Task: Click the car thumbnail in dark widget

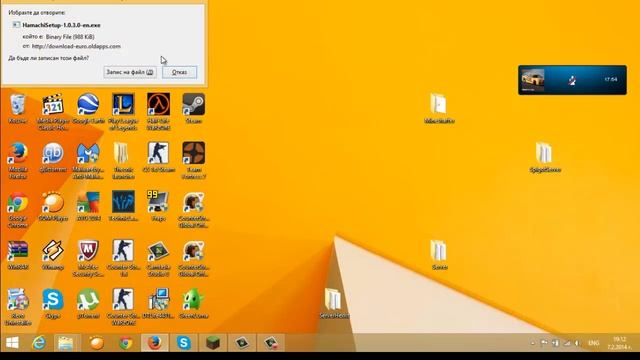Action: [533, 80]
